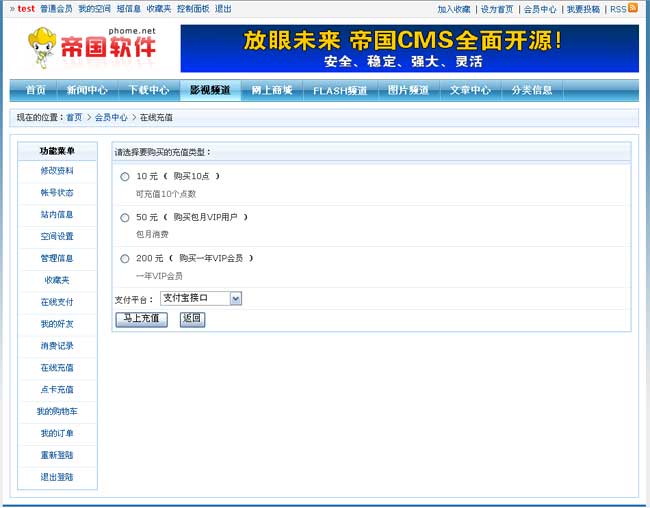Click 会员中心 in the breadcrumb path
Viewport: 650px width, 508px height.
pos(111,118)
